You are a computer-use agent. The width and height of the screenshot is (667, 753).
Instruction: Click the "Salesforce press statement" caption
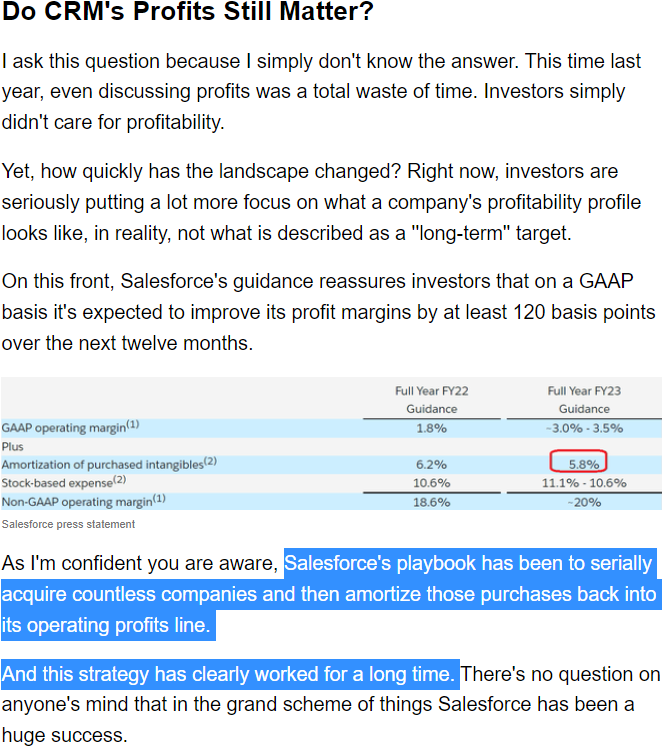tap(68, 524)
